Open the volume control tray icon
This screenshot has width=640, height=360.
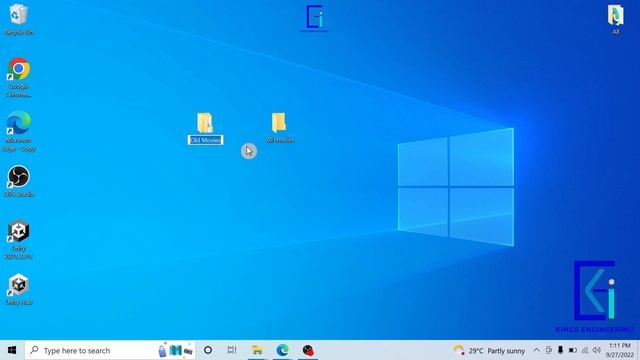pyautogui.click(x=597, y=350)
